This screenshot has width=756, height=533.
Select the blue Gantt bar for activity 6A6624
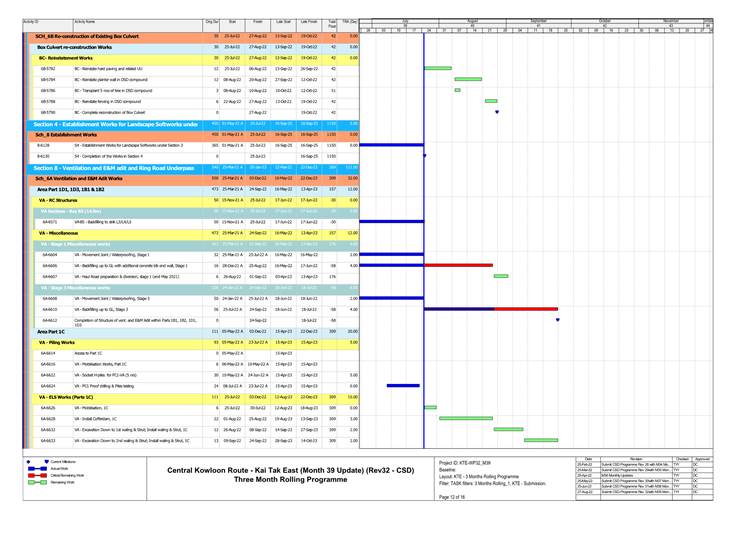[402, 385]
